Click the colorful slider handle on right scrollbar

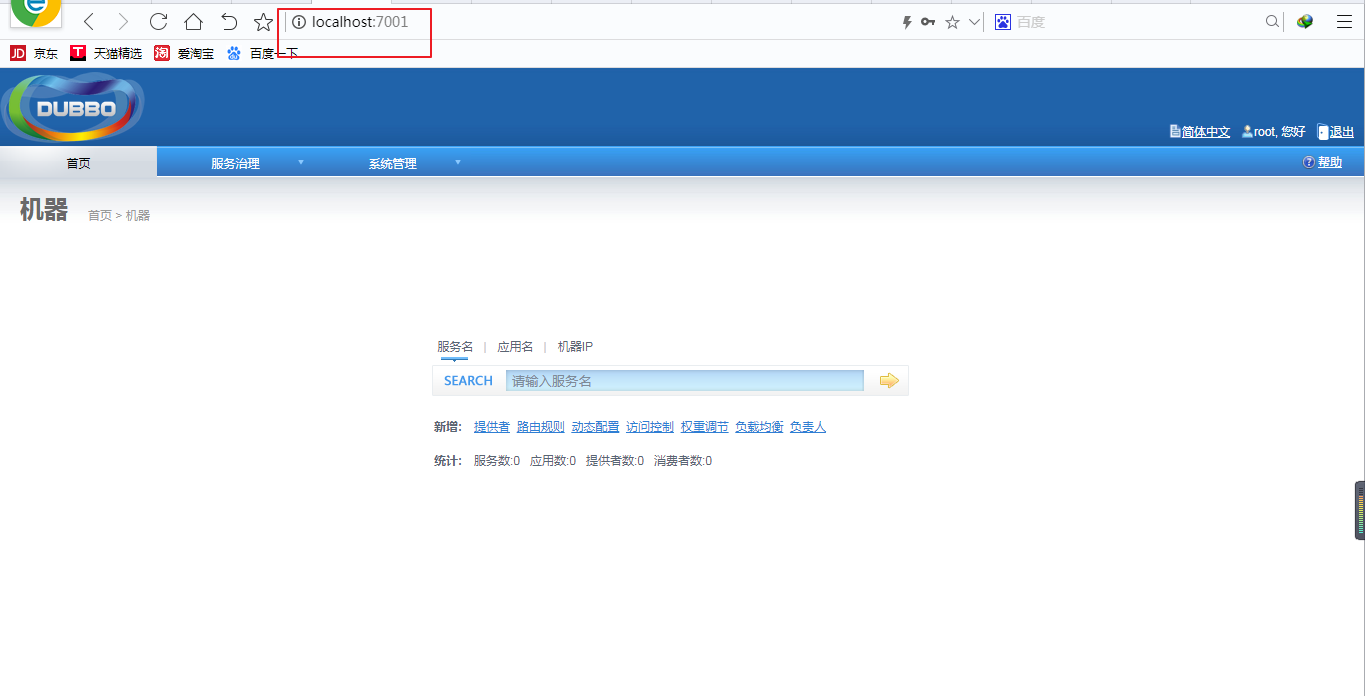pos(1358,509)
